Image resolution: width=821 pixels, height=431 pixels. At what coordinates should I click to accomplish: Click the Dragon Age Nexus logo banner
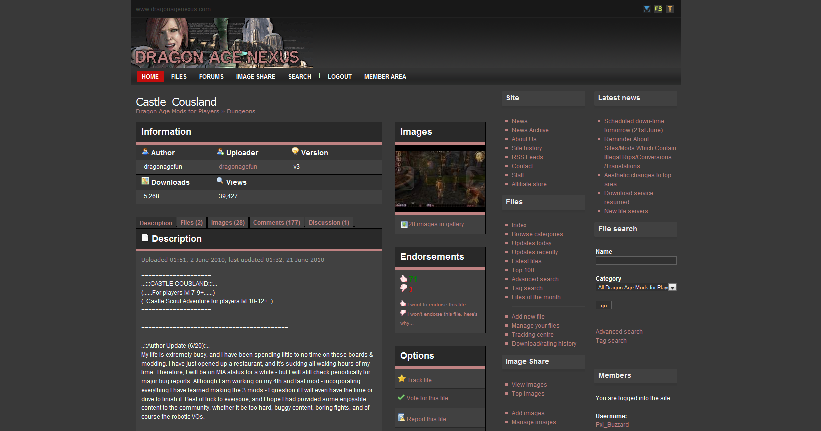(x=222, y=43)
